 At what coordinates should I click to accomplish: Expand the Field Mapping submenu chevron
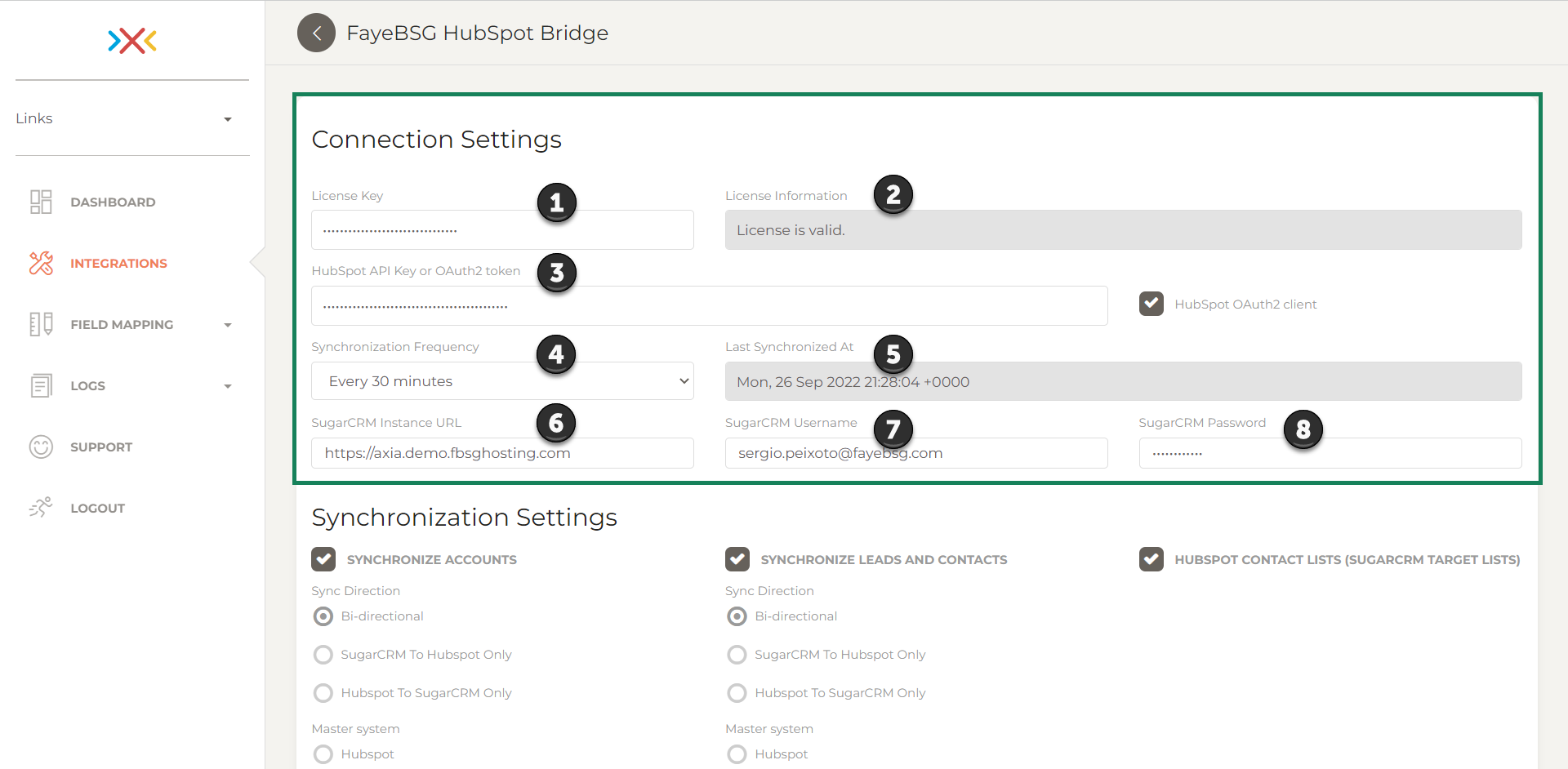tap(227, 324)
